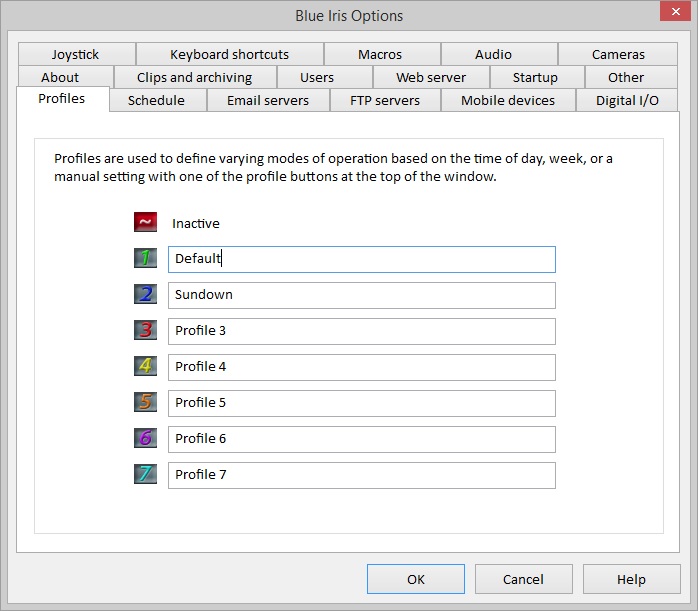Click the yellow profile 4 icon
Viewport: 698px width, 611px height.
pos(146,366)
